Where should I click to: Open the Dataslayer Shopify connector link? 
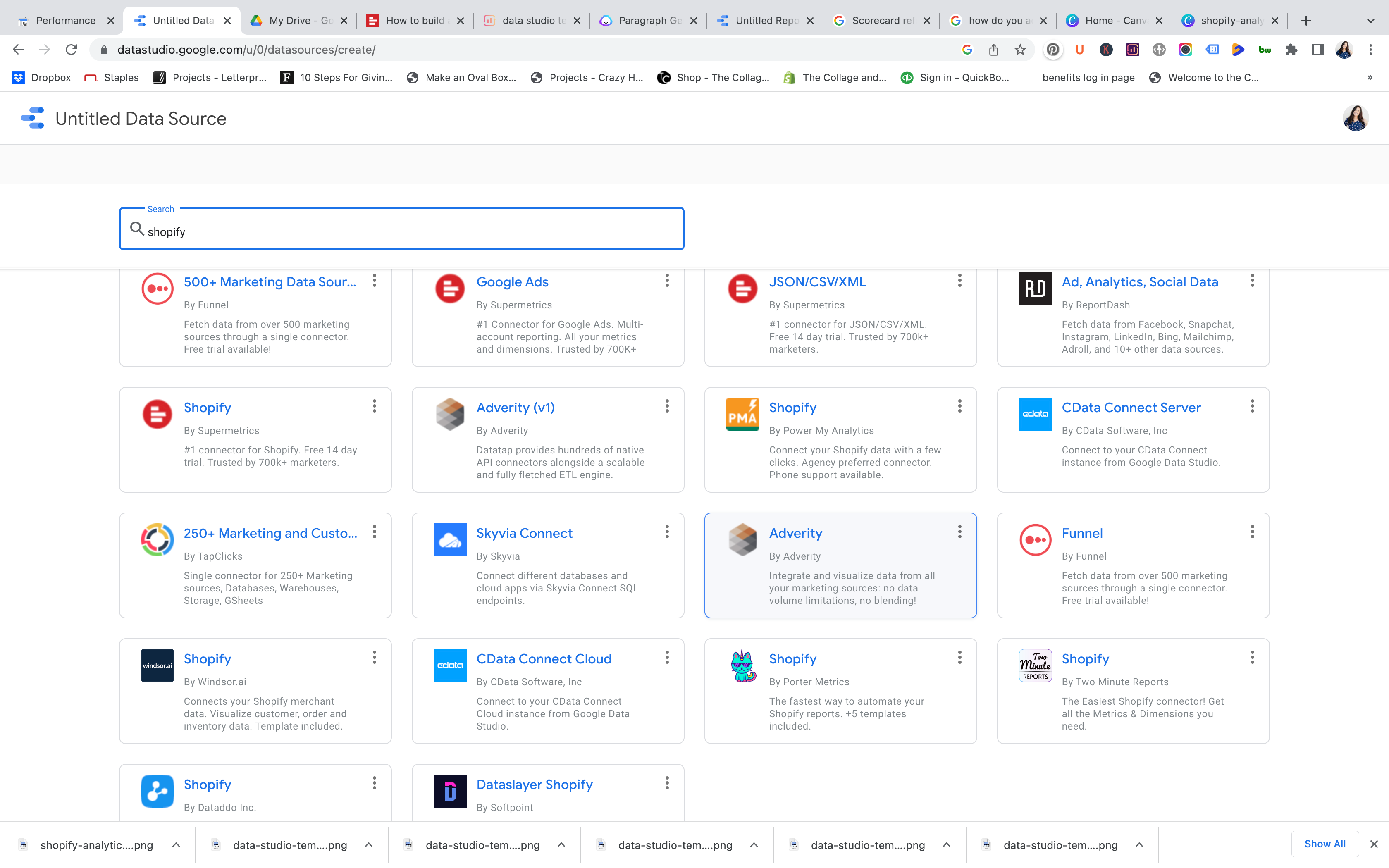pyautogui.click(x=535, y=785)
